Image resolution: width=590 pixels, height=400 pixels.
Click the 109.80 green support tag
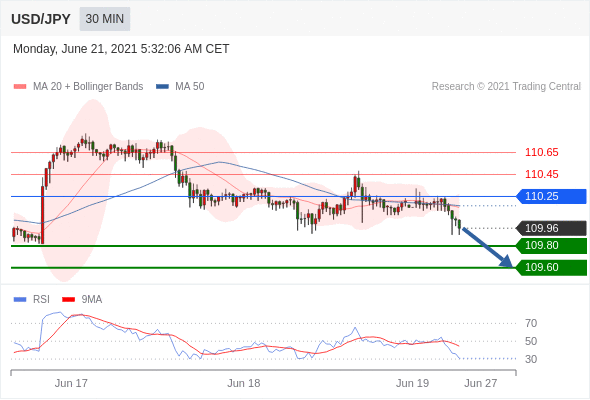point(551,246)
